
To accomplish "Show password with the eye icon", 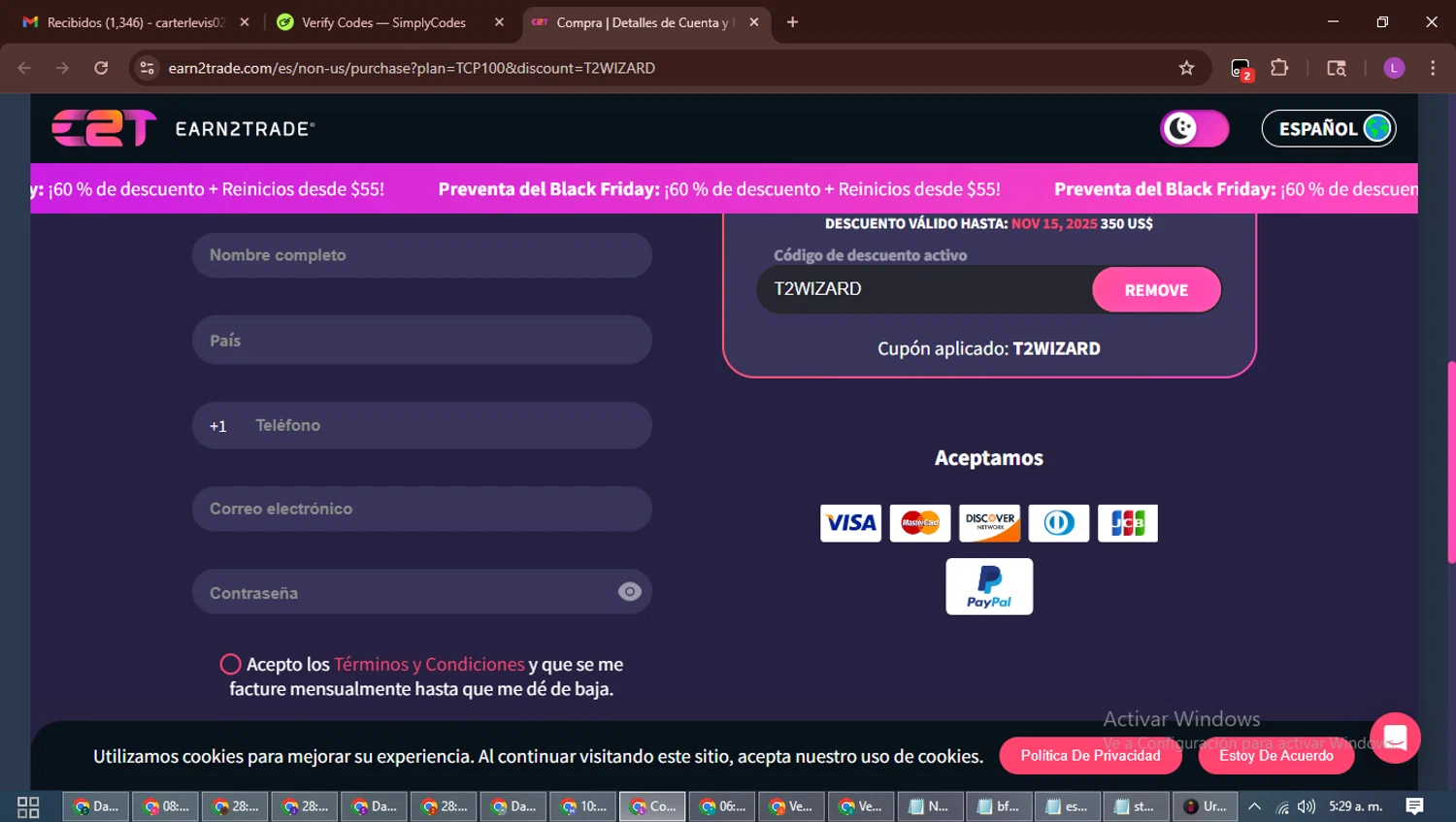I will [630, 592].
